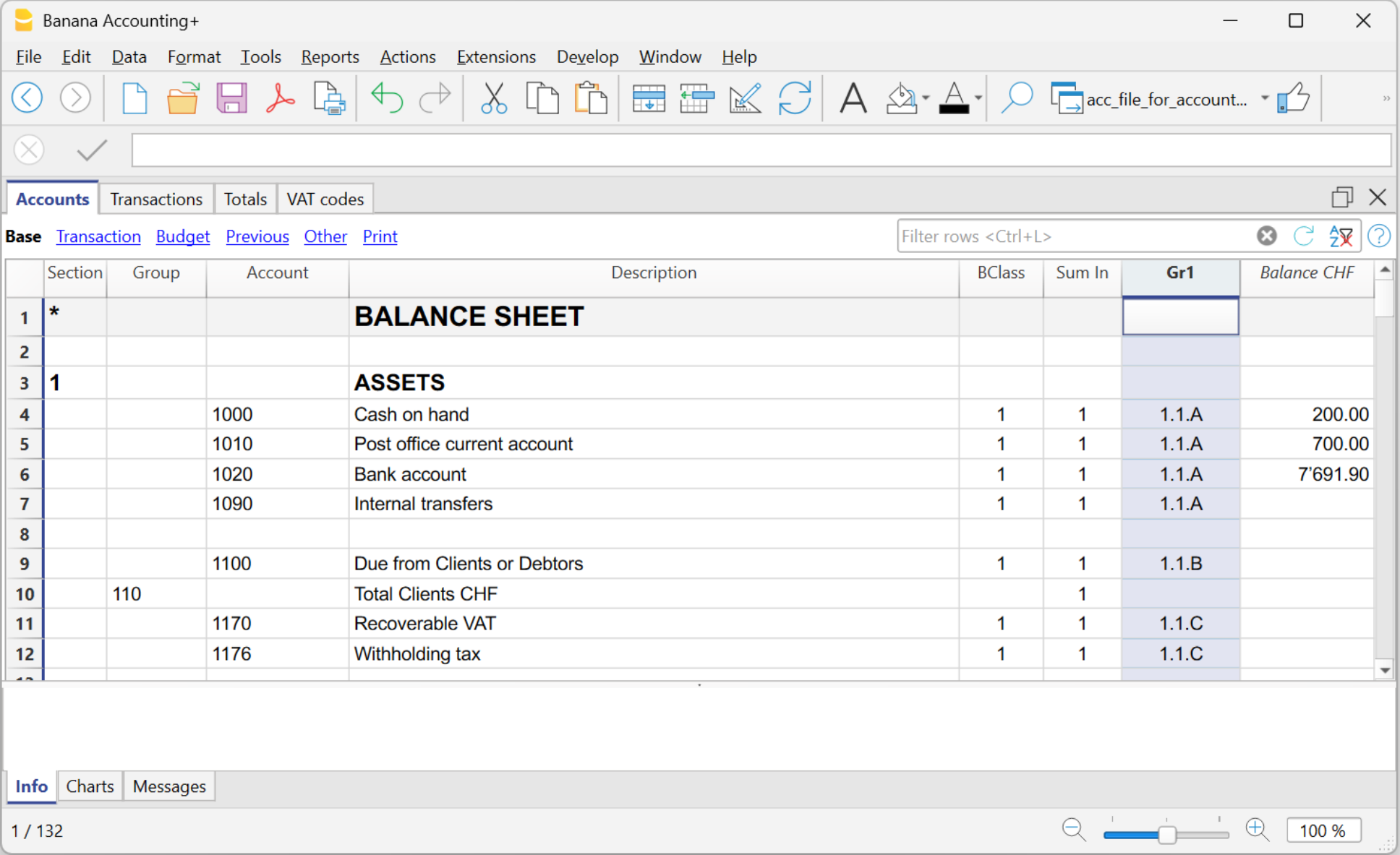Open the Reports menu
This screenshot has height=855, width=1400.
coord(330,56)
